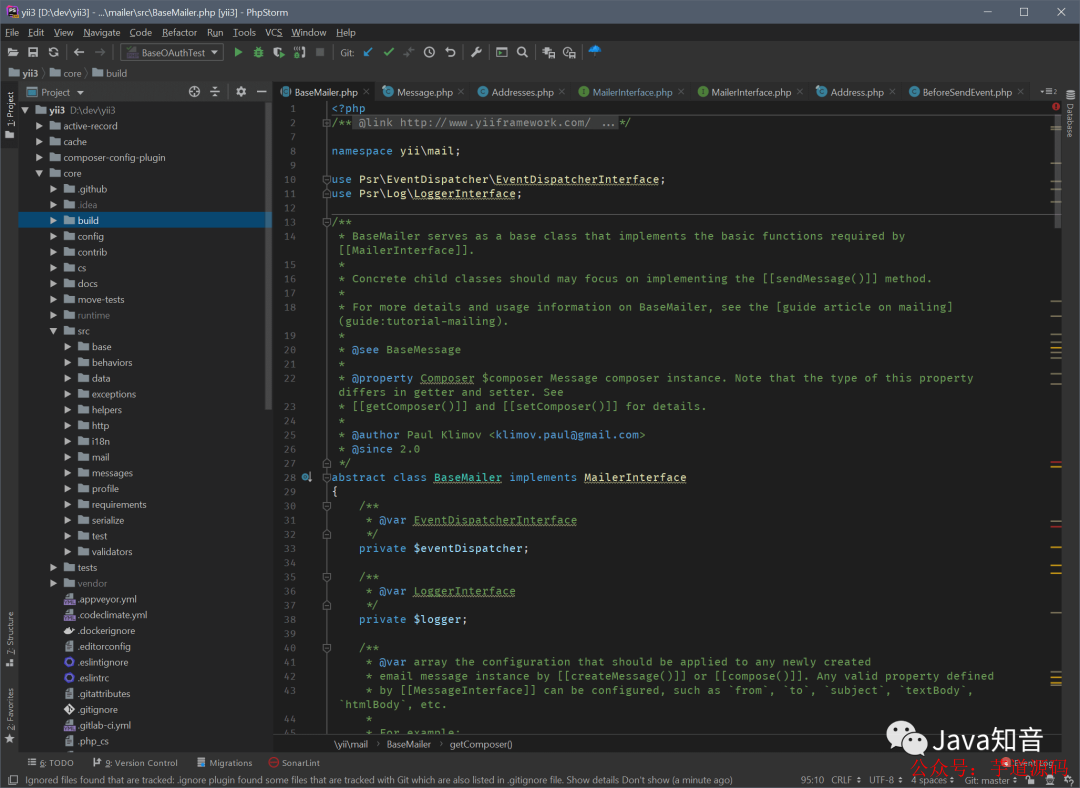Image resolution: width=1080 pixels, height=788 pixels.
Task: Toggle the Database tool window
Action: click(x=1070, y=114)
